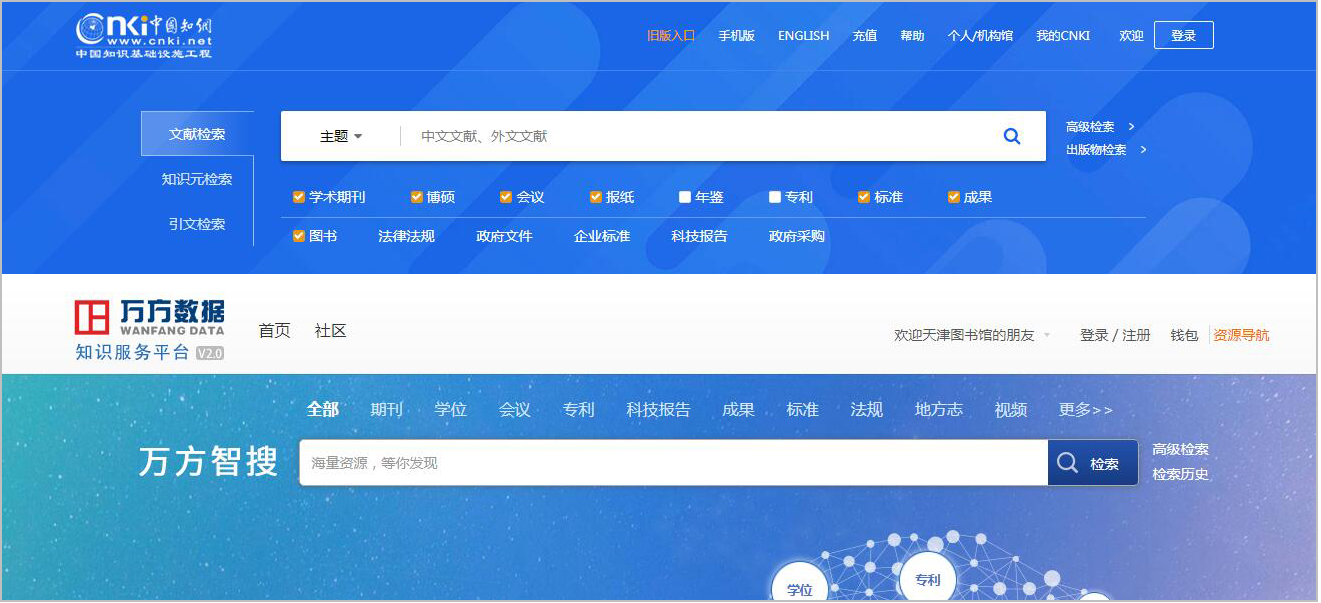
Task: Click the CNKI logo at top left
Action: [144, 37]
